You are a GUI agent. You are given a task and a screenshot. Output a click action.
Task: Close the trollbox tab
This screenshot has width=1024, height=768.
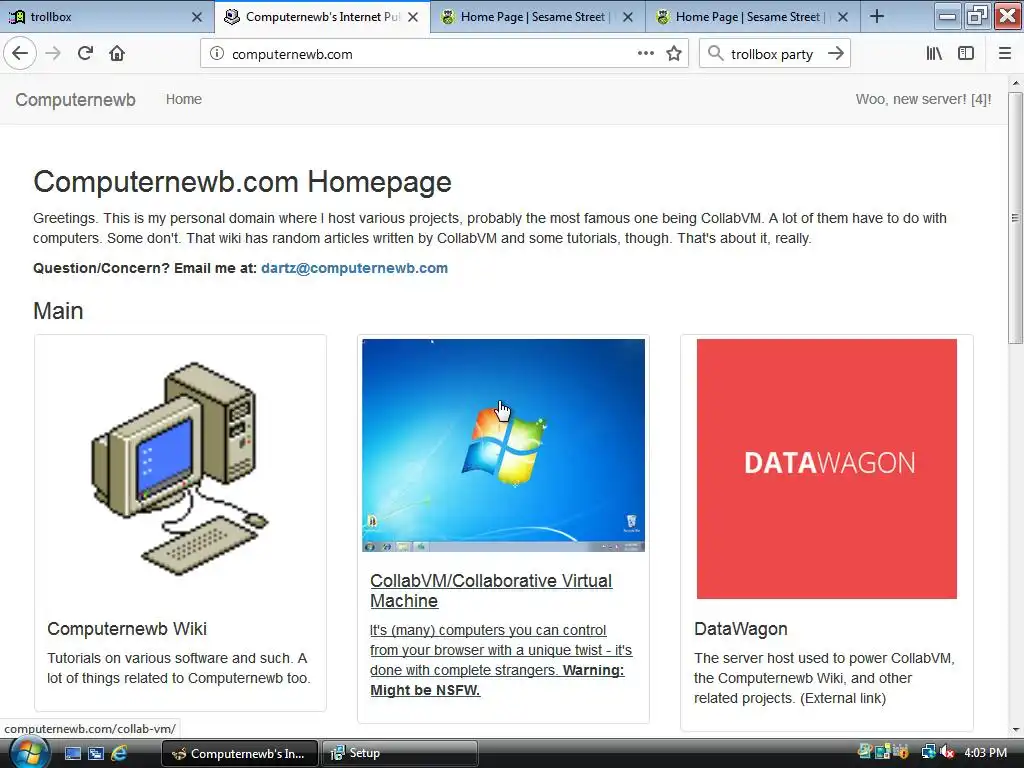click(x=197, y=17)
